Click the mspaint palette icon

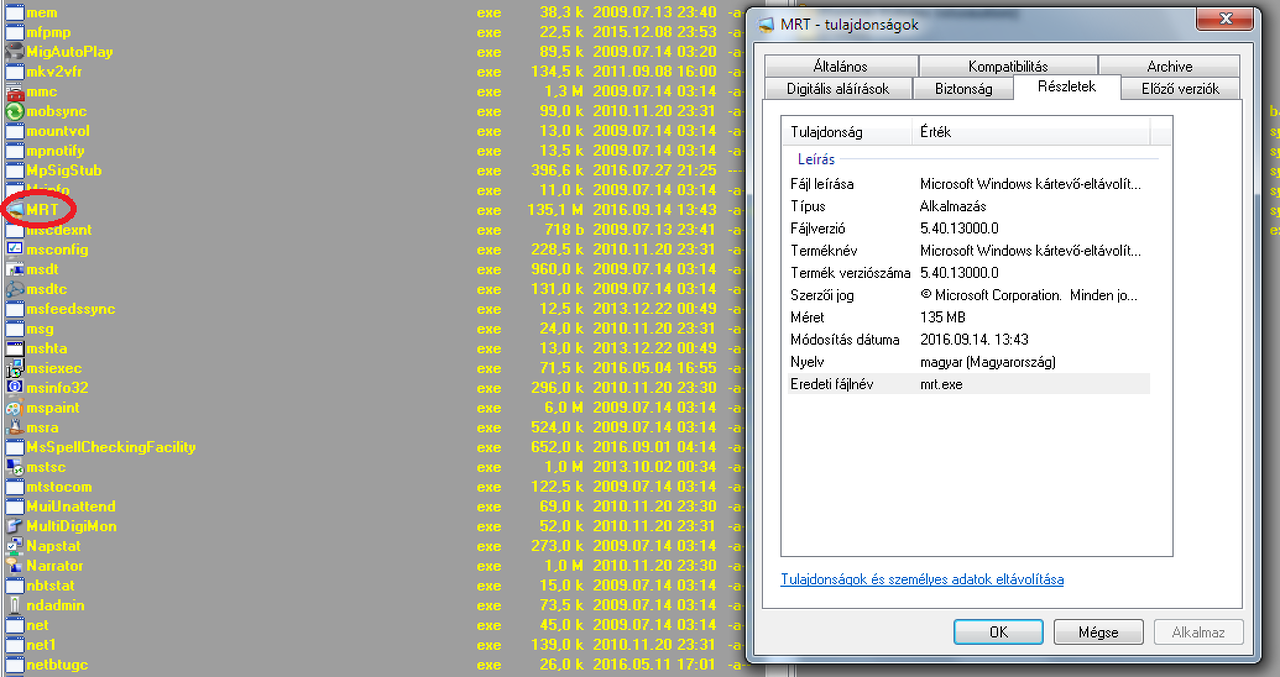[x=14, y=408]
